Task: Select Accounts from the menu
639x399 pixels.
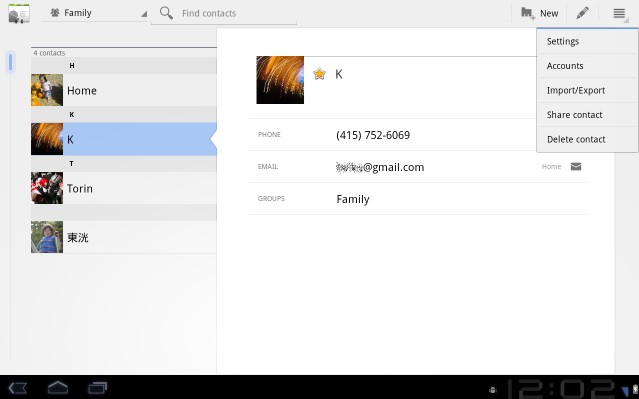Action: [x=587, y=66]
